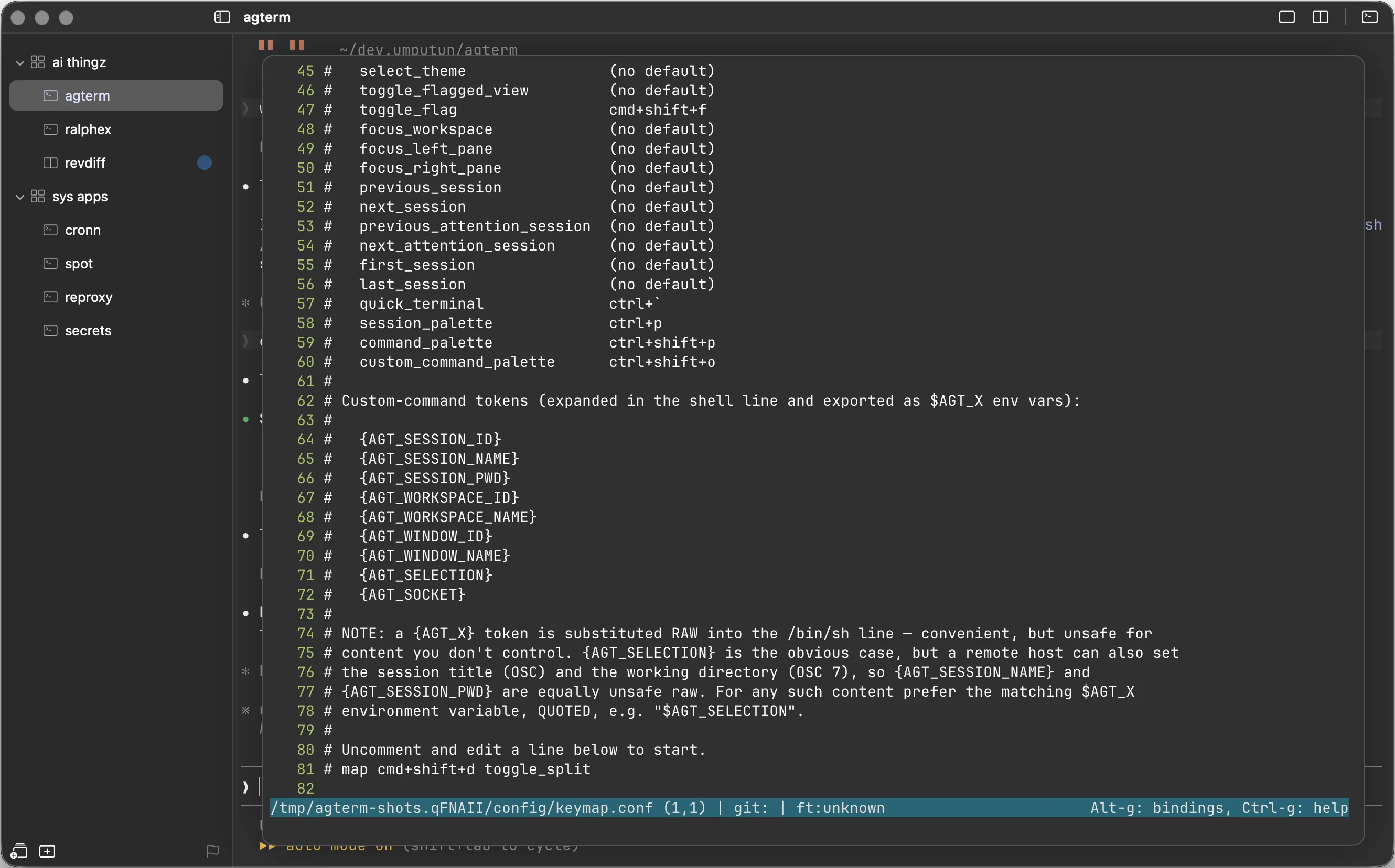
Task: Click the keymap.conf file path in status bar
Action: [462, 808]
